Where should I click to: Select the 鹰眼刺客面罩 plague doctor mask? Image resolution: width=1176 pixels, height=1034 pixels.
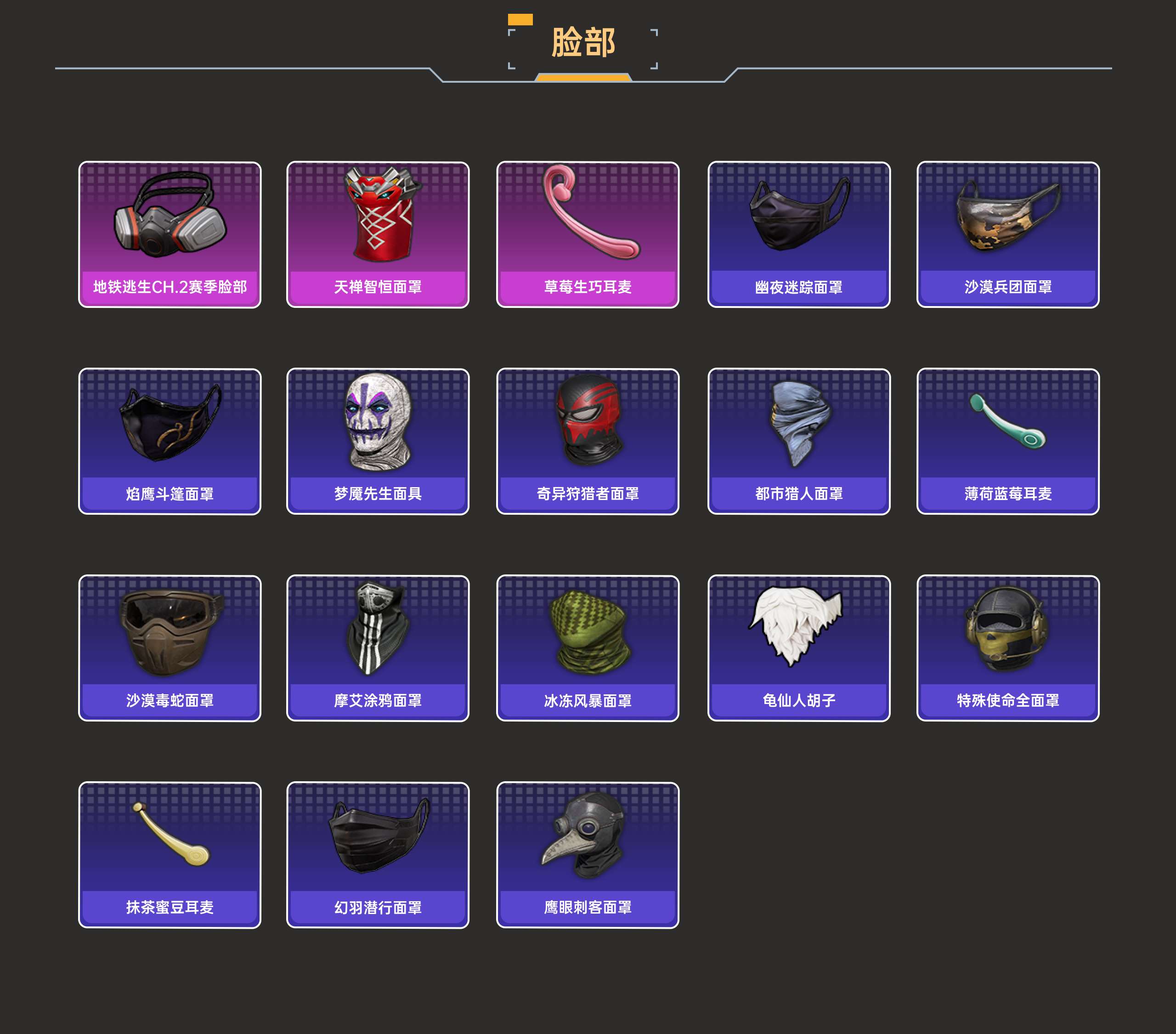tap(588, 854)
